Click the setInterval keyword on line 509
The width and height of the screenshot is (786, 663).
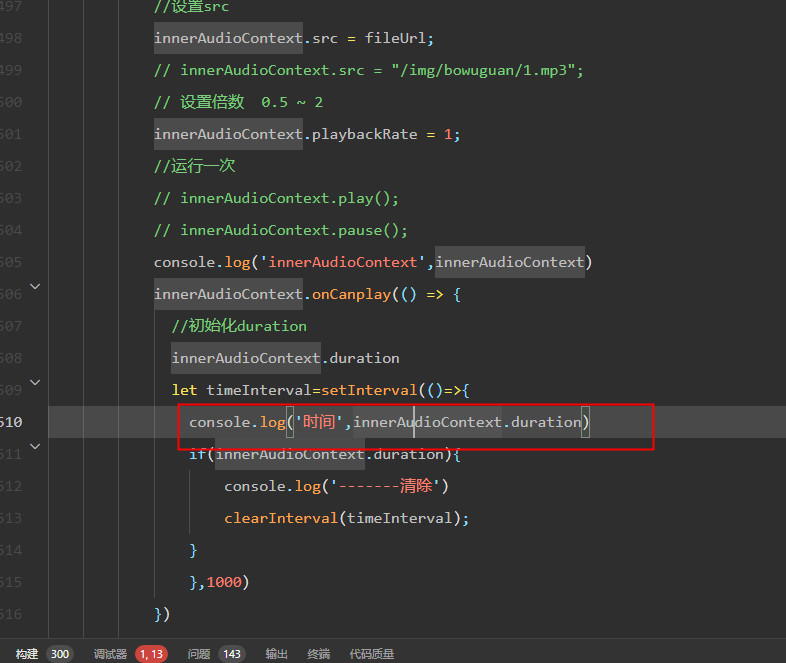(x=369, y=390)
